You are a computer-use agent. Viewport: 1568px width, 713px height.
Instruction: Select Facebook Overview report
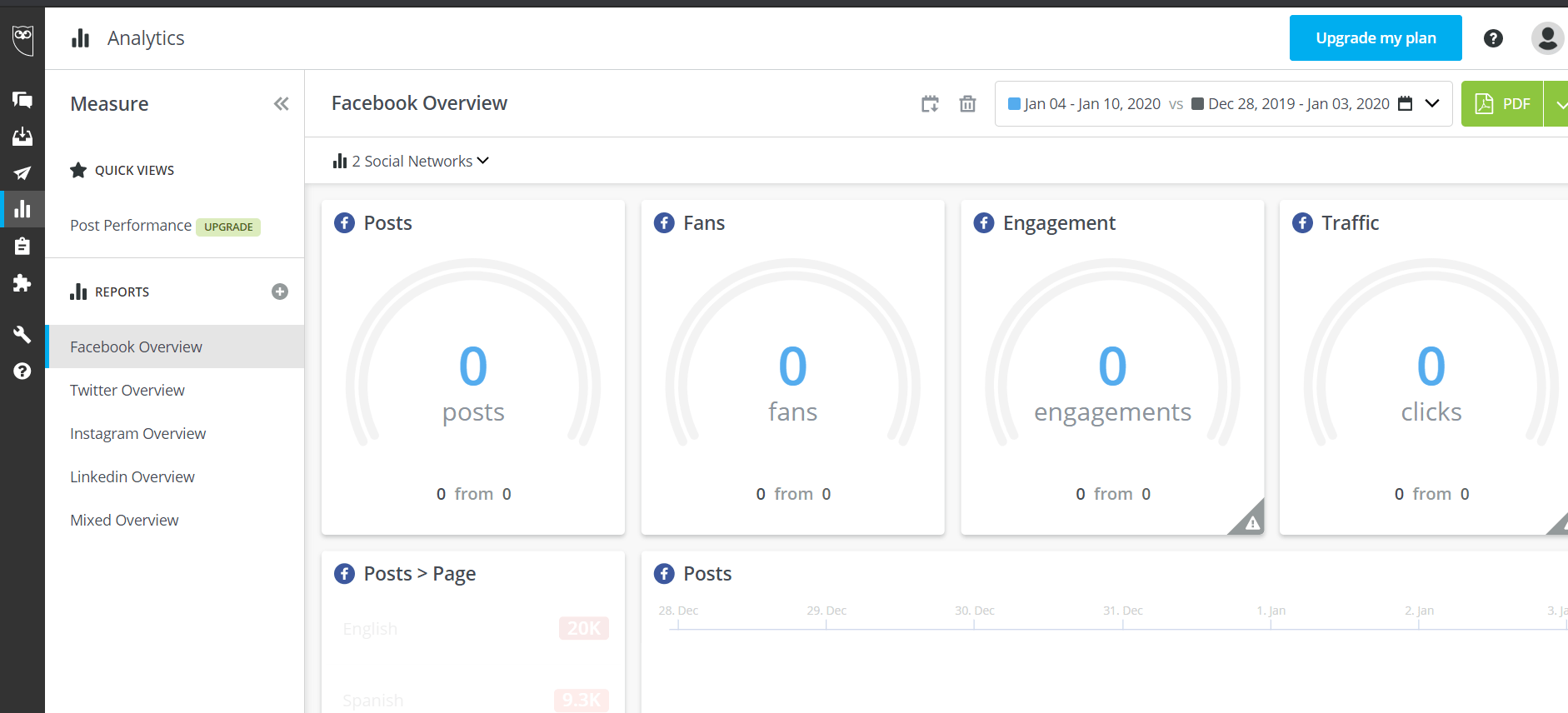point(175,347)
